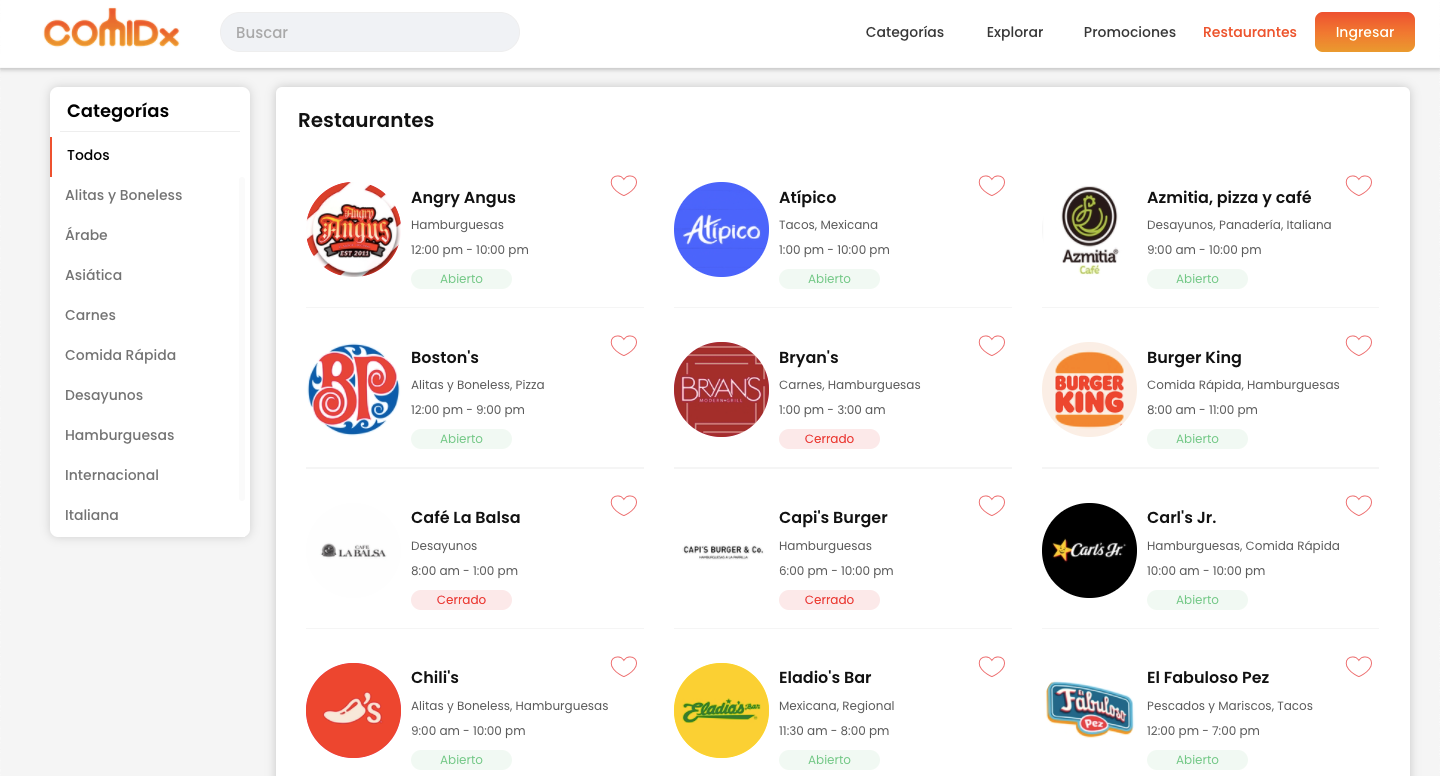Click the heart icon beside Carl's Jr.
This screenshot has height=776, width=1440.
click(x=1359, y=506)
